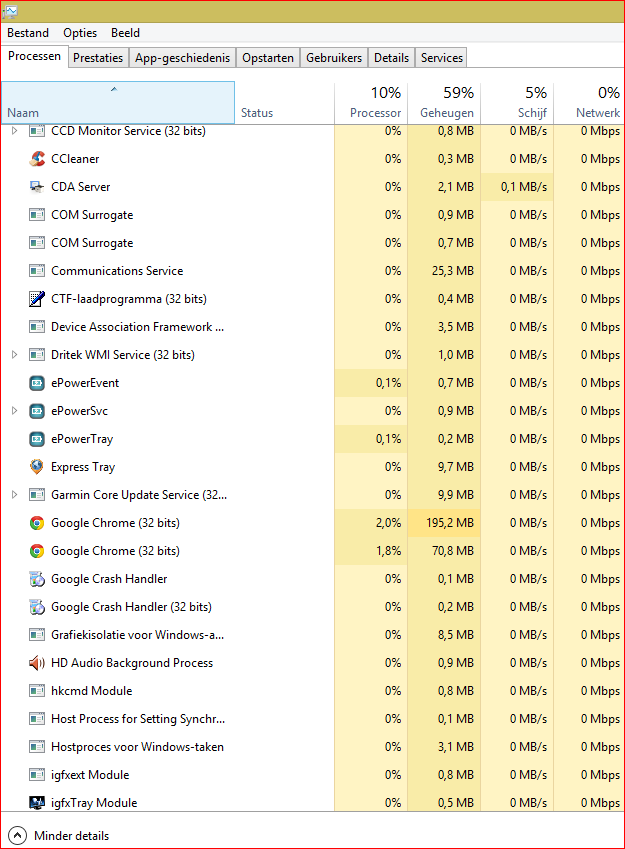The height and width of the screenshot is (849, 625).
Task: Select the Communications Service row
Action: coord(117,271)
